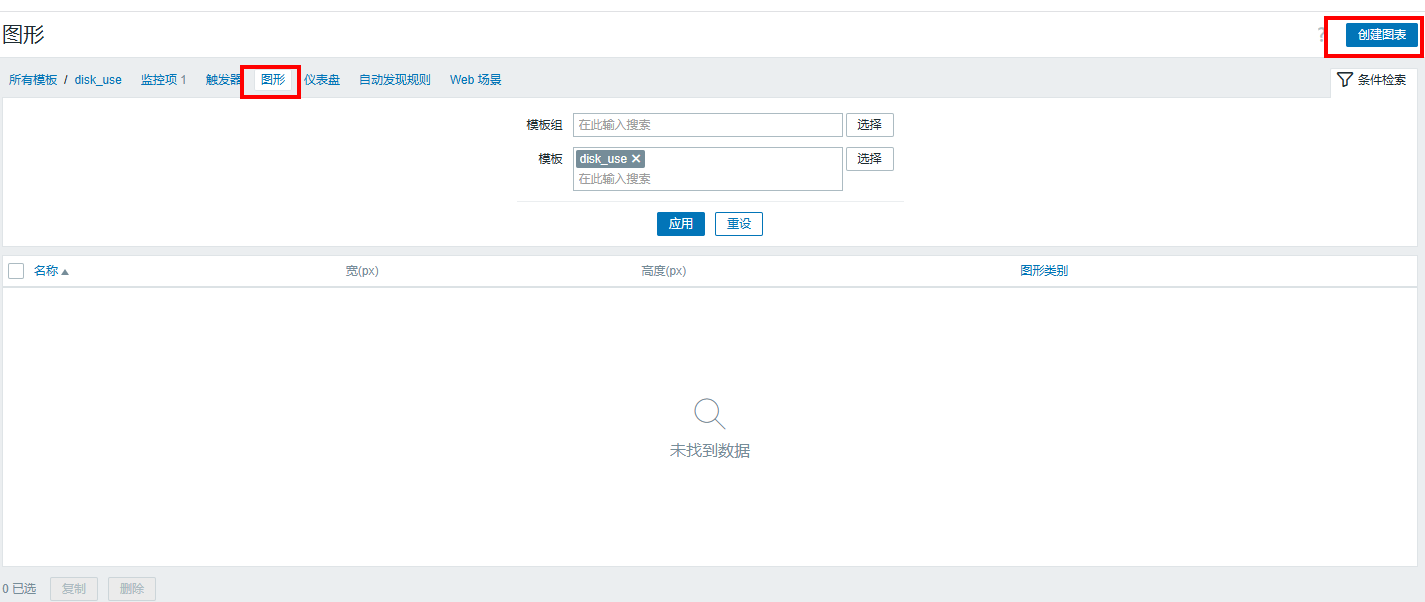Click the 未找到数据 message text
The height and width of the screenshot is (602, 1425).
(710, 451)
